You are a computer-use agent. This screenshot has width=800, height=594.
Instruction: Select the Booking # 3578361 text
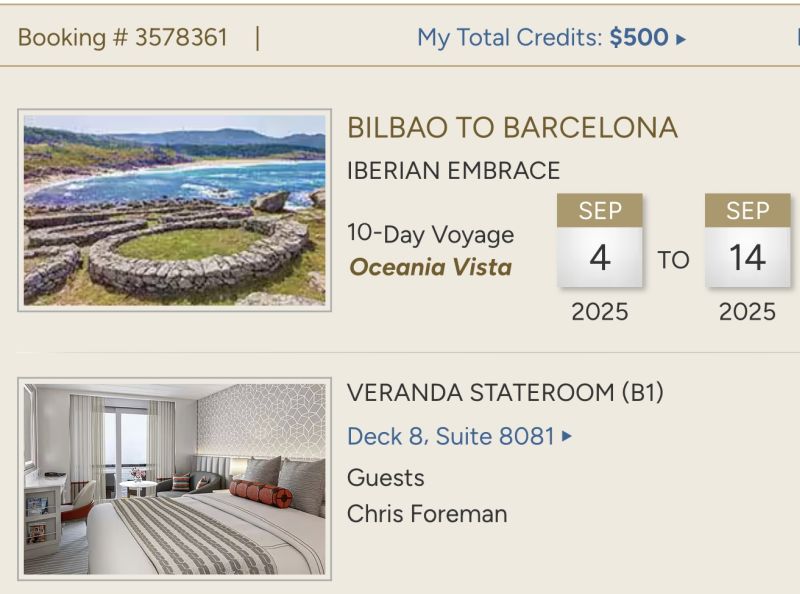click(x=123, y=38)
